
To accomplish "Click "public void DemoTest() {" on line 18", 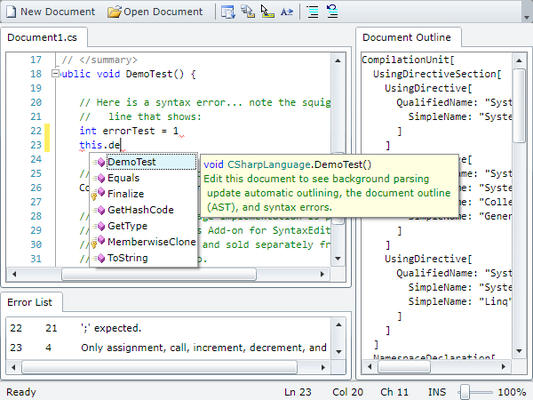I will 127,74.
